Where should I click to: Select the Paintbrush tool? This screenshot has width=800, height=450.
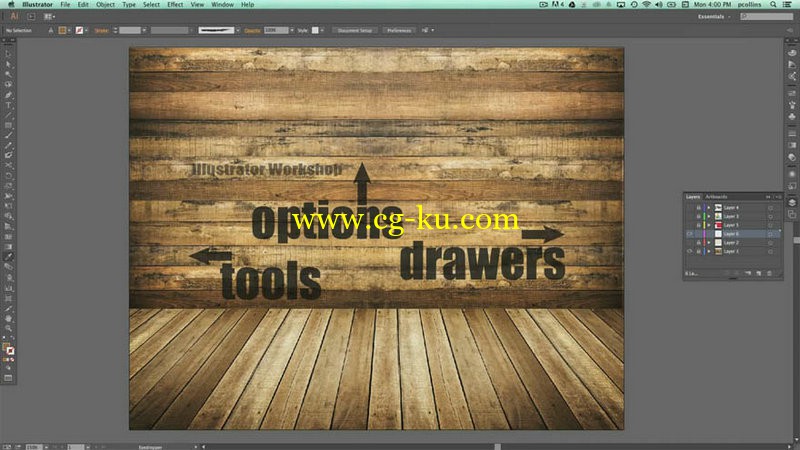click(8, 135)
